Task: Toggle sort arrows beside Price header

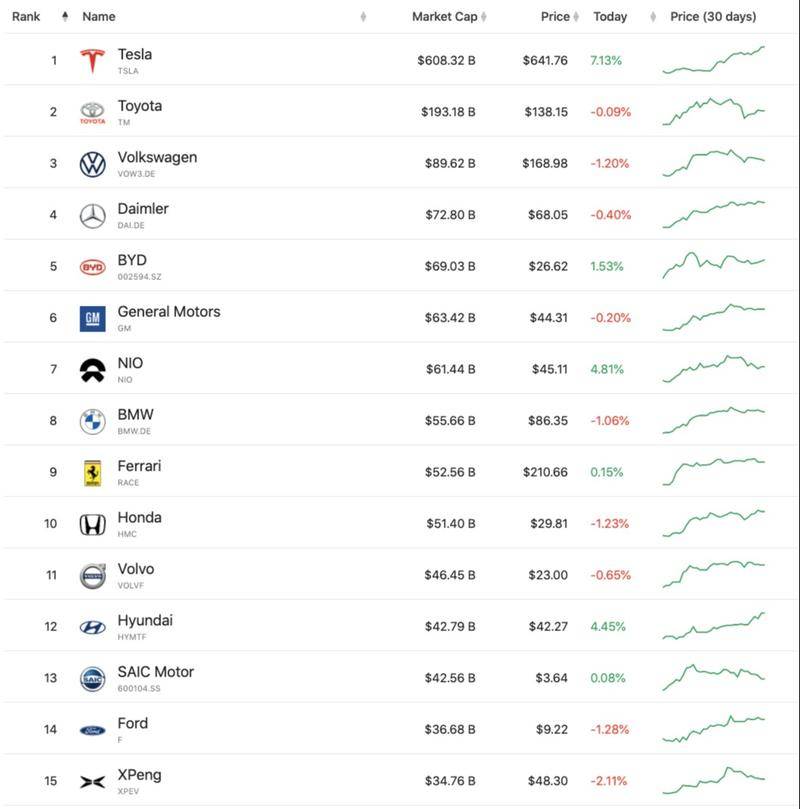Action: 576,17
